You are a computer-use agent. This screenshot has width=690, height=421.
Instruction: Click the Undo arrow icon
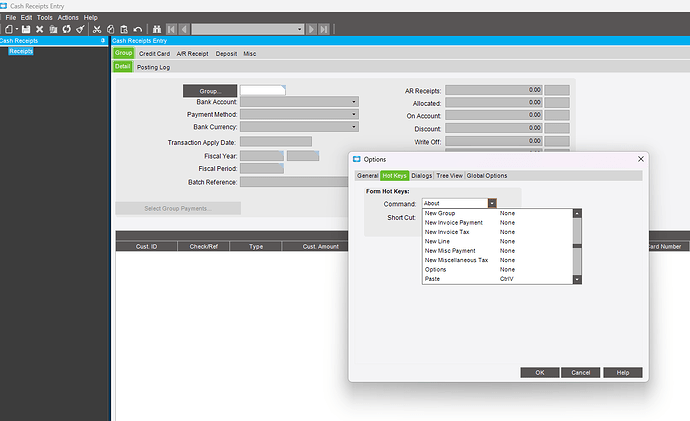pyautogui.click(x=138, y=29)
